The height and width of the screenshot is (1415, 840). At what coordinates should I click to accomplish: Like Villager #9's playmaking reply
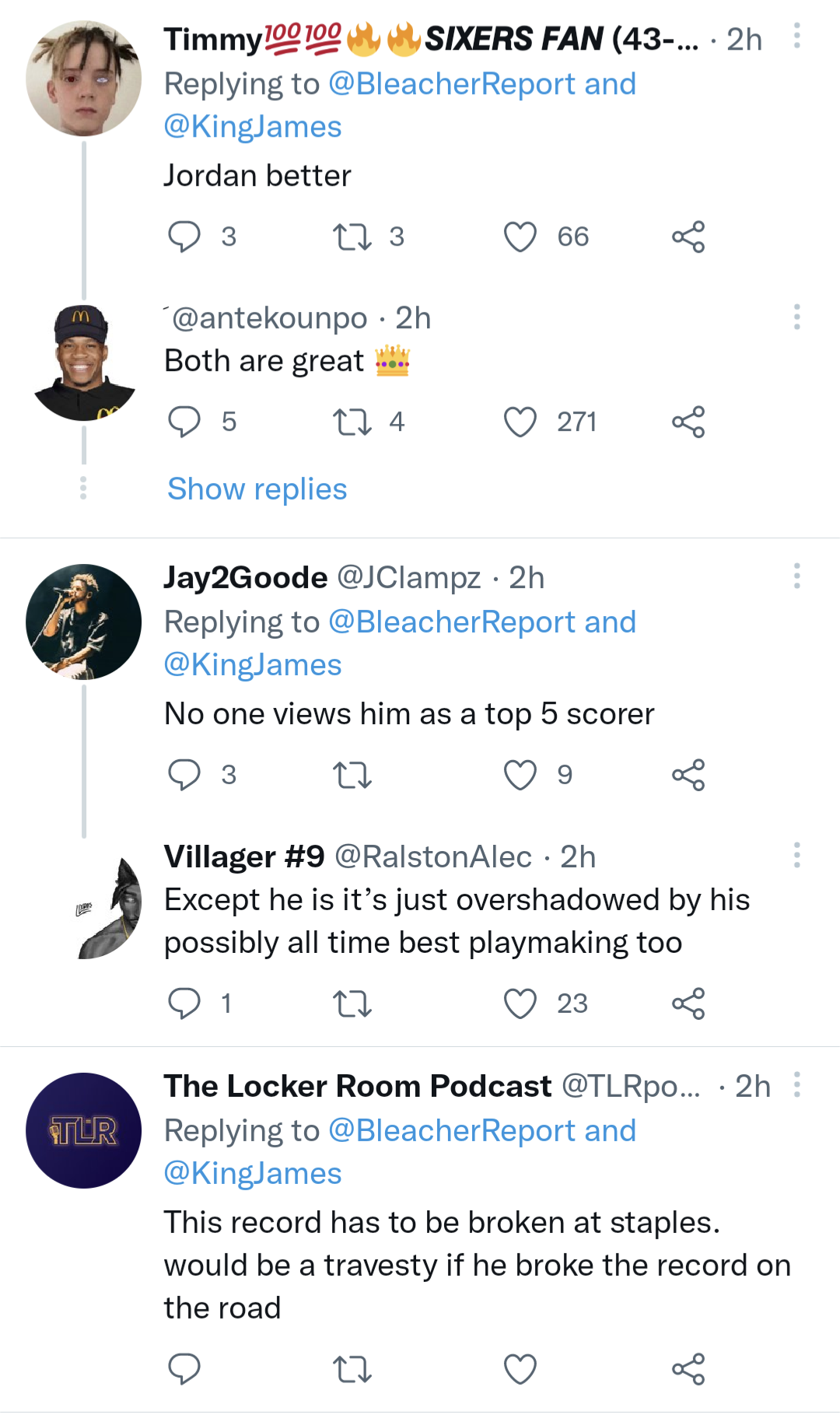520,1003
